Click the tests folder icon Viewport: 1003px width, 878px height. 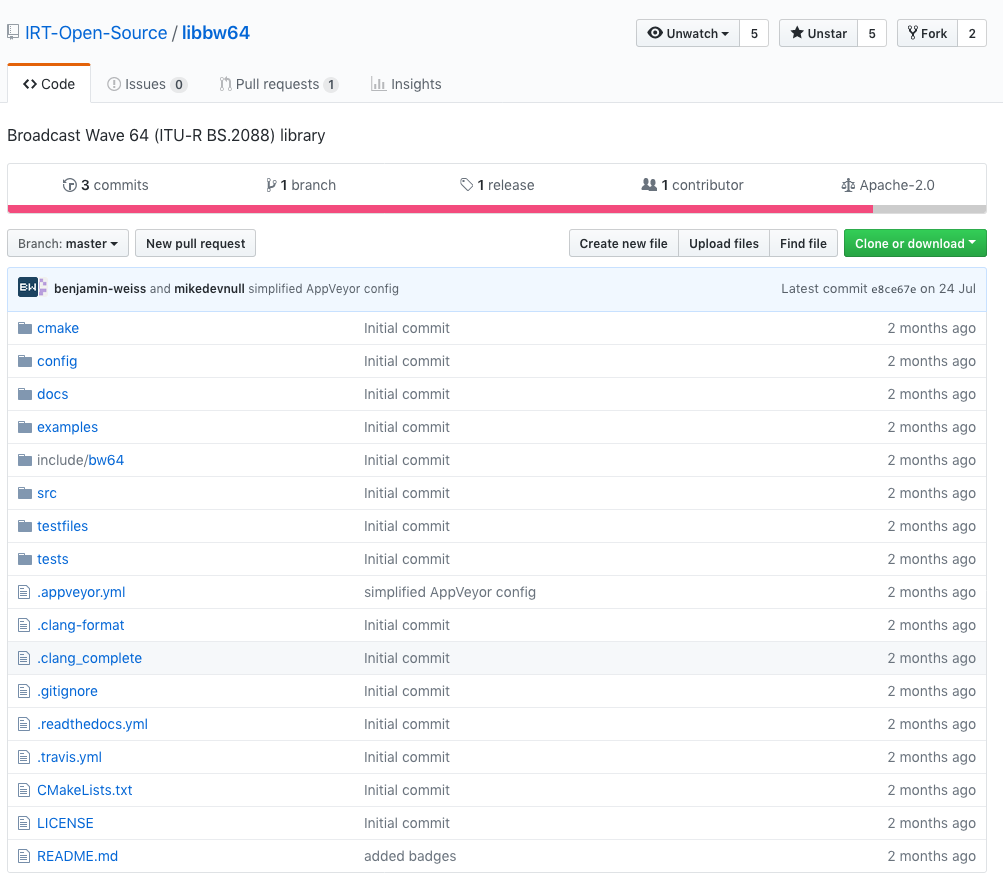pos(25,559)
